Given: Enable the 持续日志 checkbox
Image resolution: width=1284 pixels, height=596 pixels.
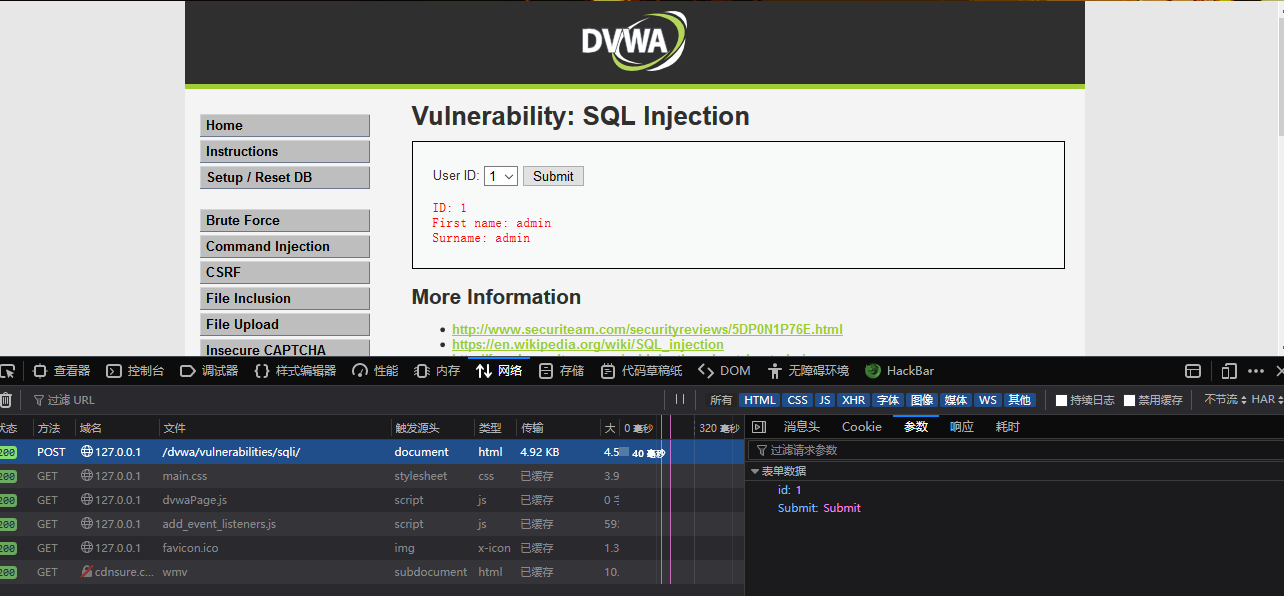Looking at the screenshot, I should pos(1062,400).
